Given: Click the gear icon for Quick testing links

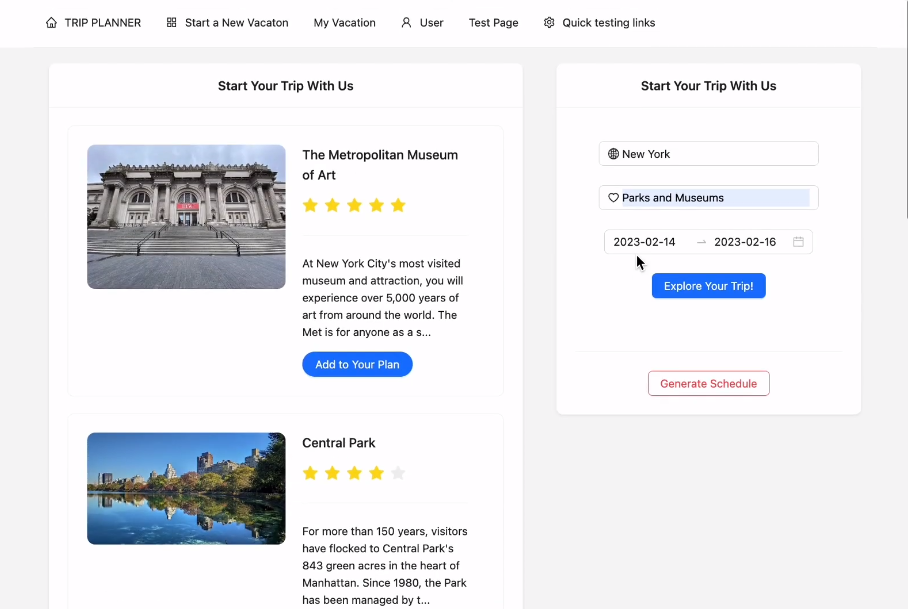Looking at the screenshot, I should (549, 23).
